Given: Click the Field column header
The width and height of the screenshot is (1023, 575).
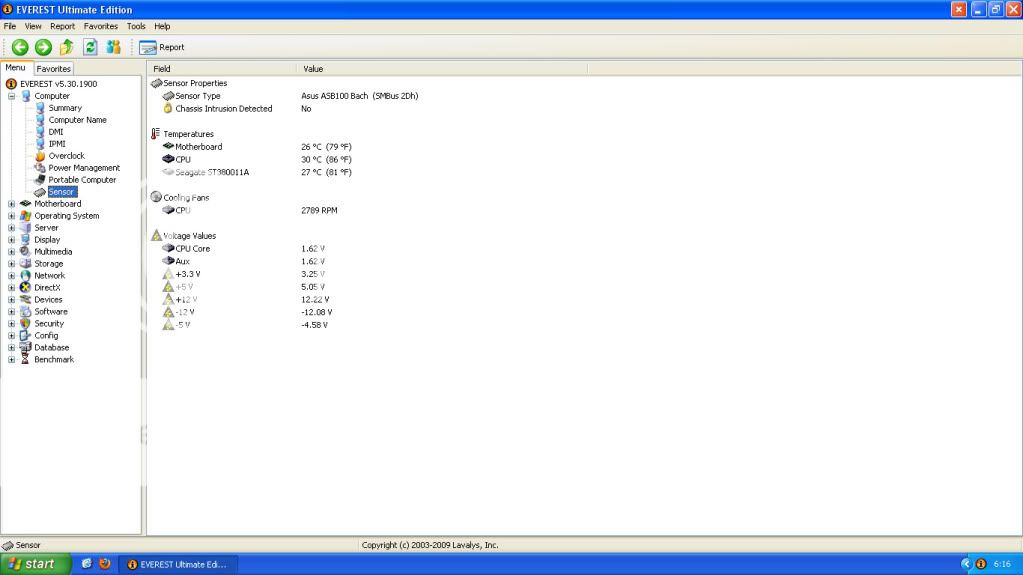Looking at the screenshot, I should coord(222,69).
